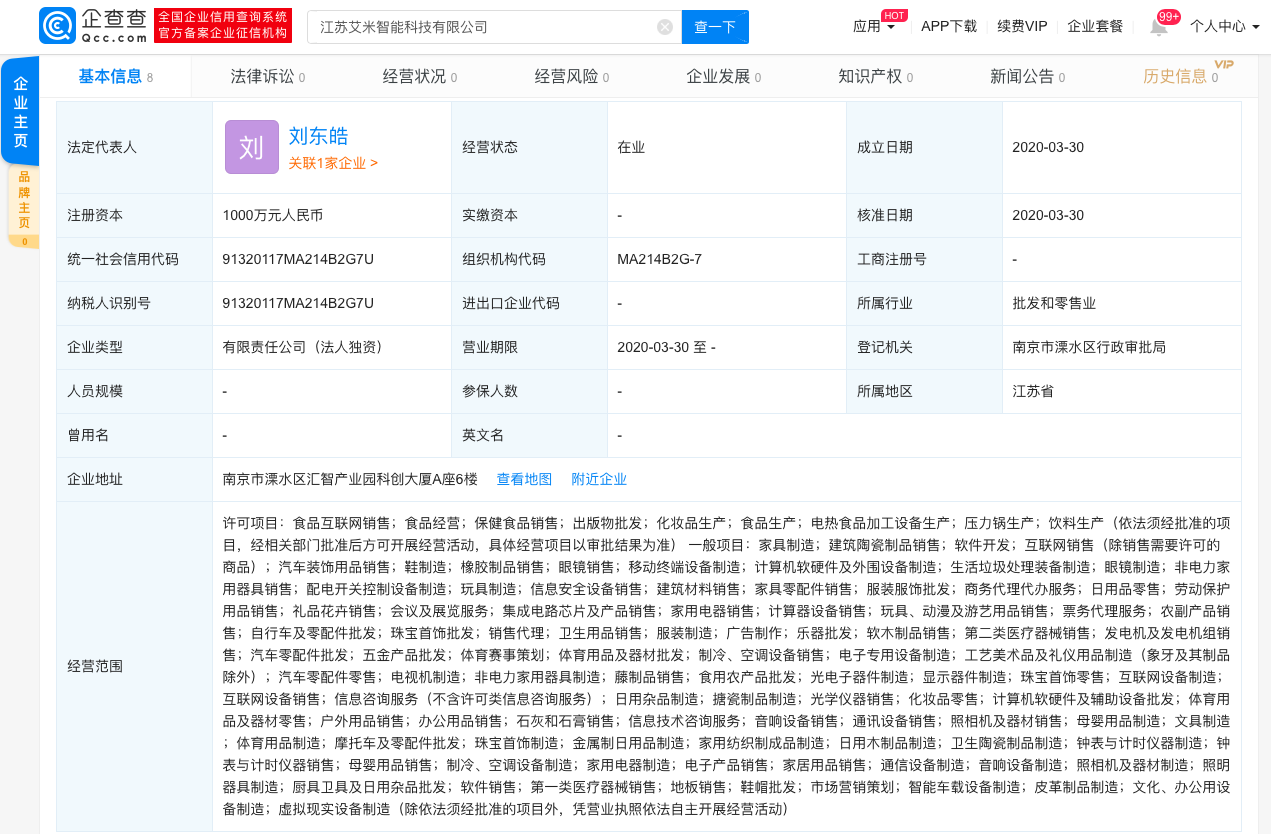Click the HOT badge above 应用
Image resolution: width=1271 pixels, height=834 pixels.
point(892,14)
